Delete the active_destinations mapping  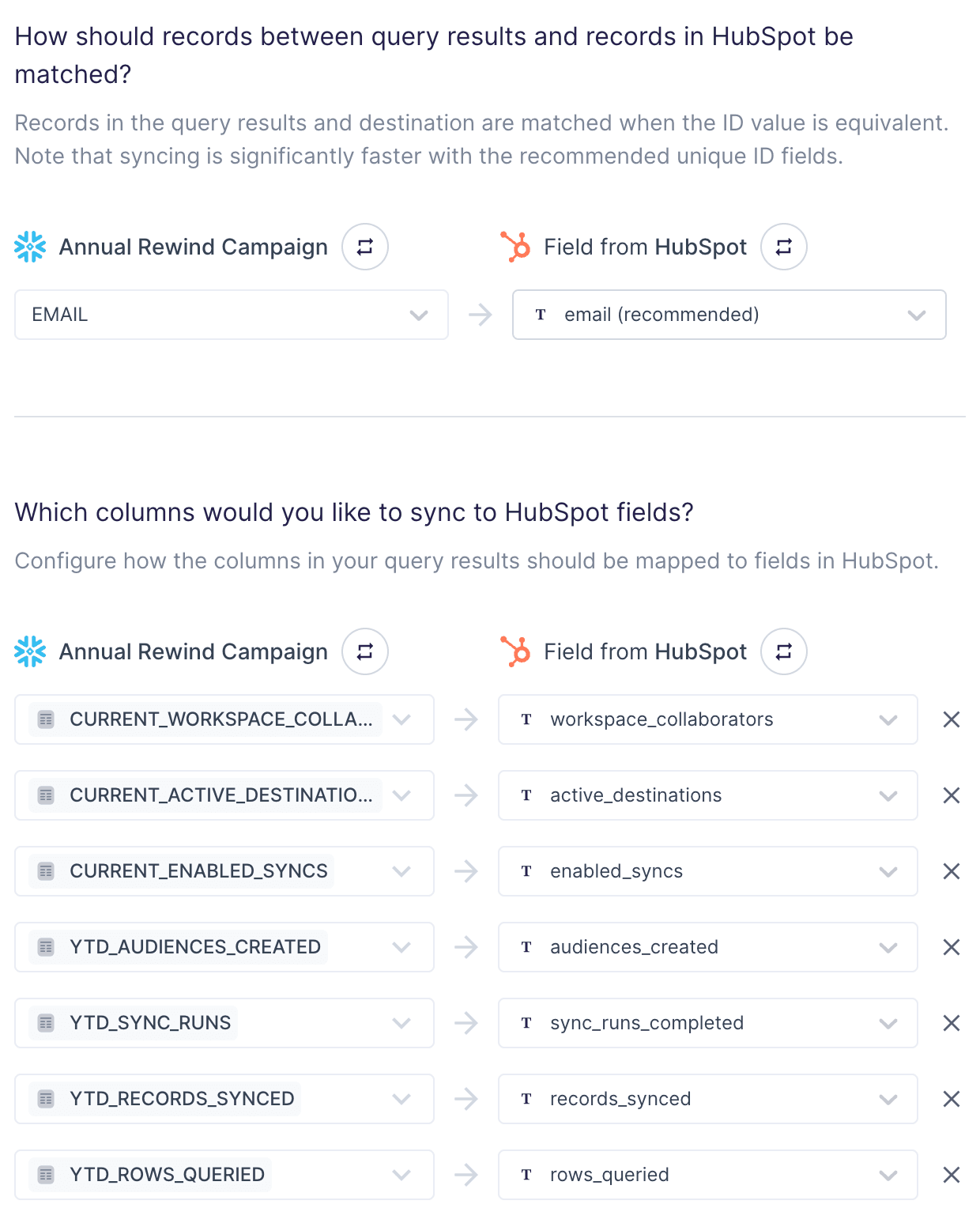952,795
